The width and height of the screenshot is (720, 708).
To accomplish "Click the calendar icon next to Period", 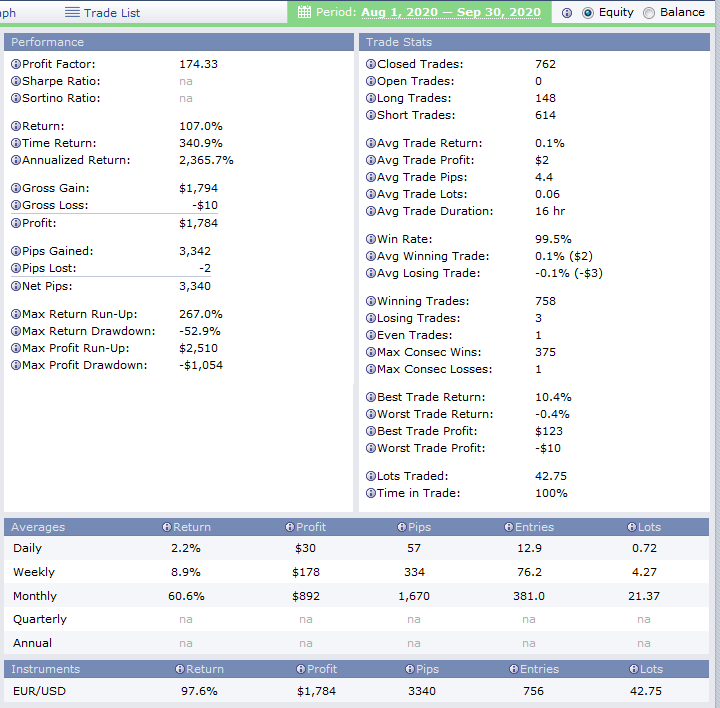I will (x=304, y=13).
